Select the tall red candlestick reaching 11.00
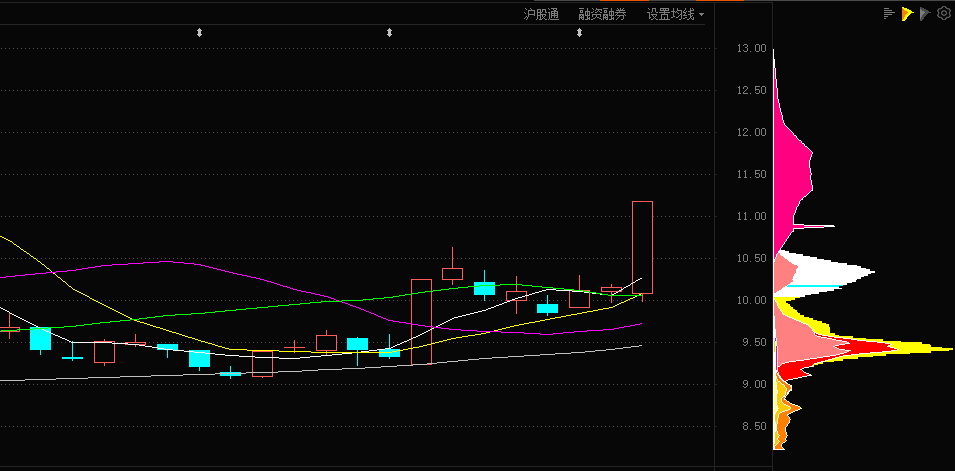The image size is (955, 471). click(x=642, y=247)
